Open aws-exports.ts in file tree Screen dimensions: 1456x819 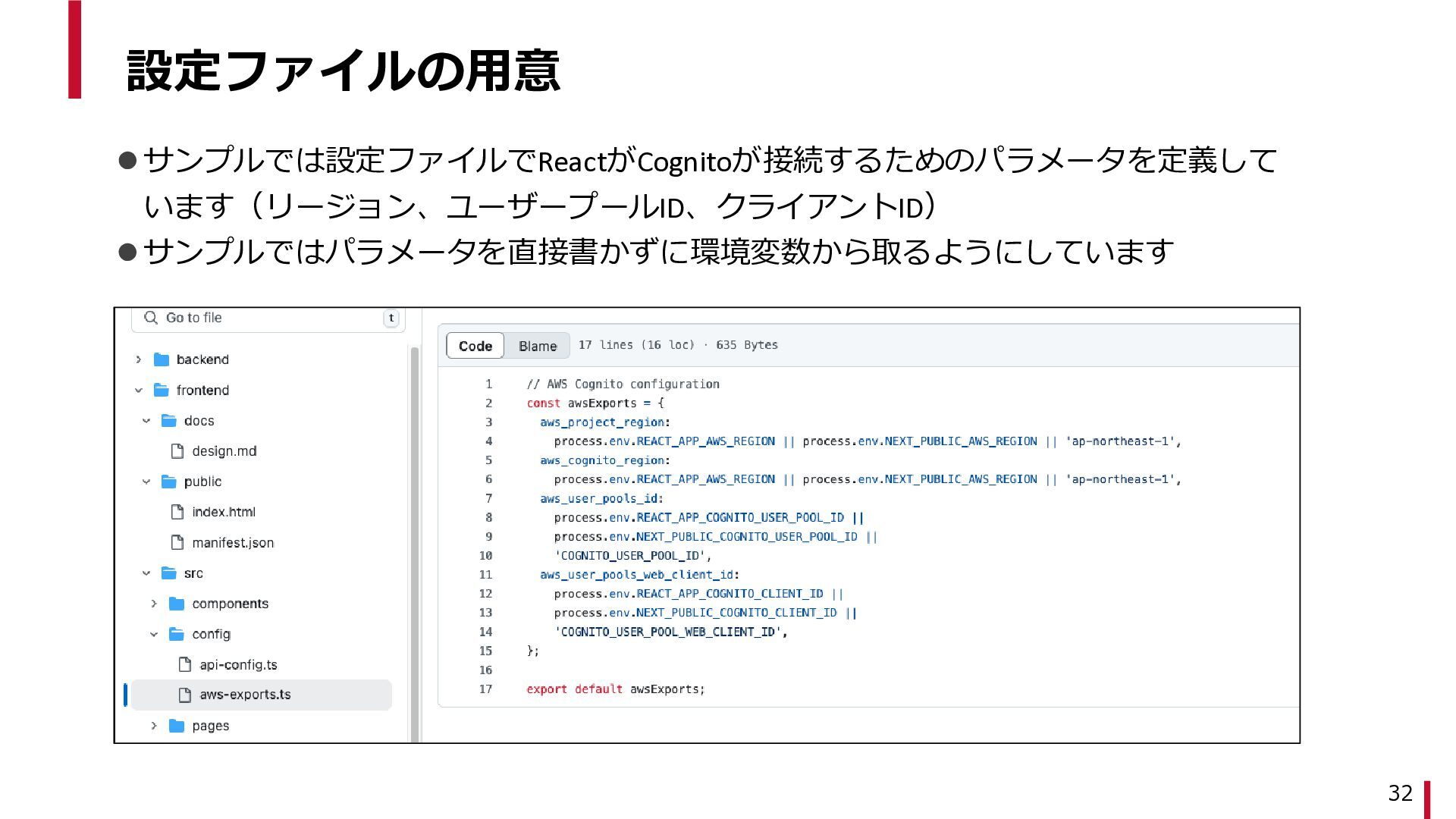pos(245,695)
